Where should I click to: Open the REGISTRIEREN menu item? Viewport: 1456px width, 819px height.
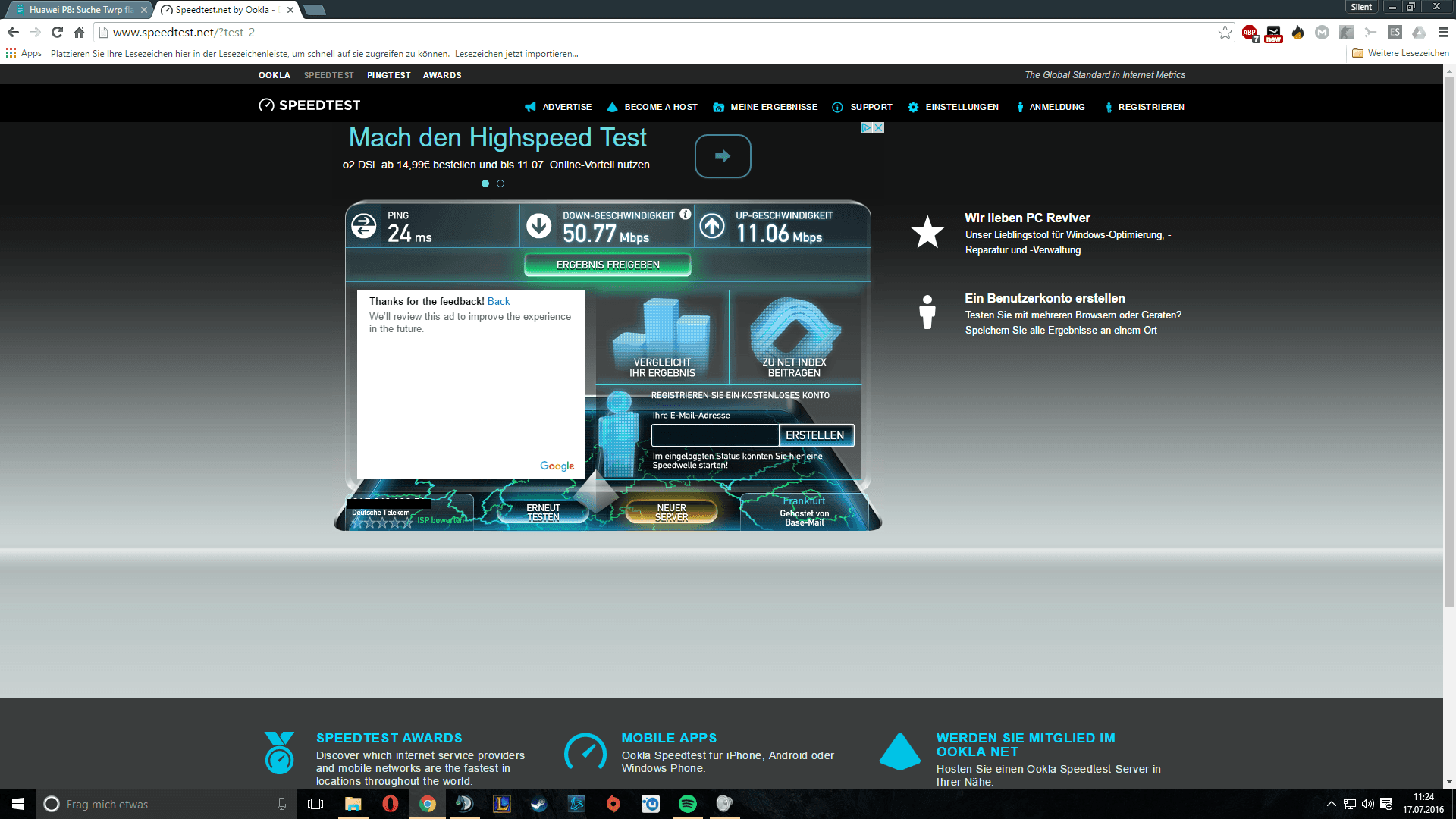coord(1144,107)
